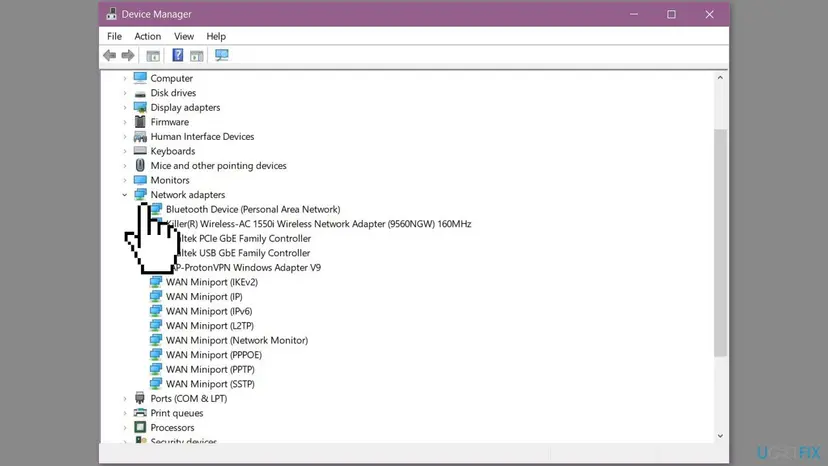Click the WAN Miniport (L2TP) adapter icon
Viewport: 828px width, 466px height.
pyautogui.click(x=156, y=325)
